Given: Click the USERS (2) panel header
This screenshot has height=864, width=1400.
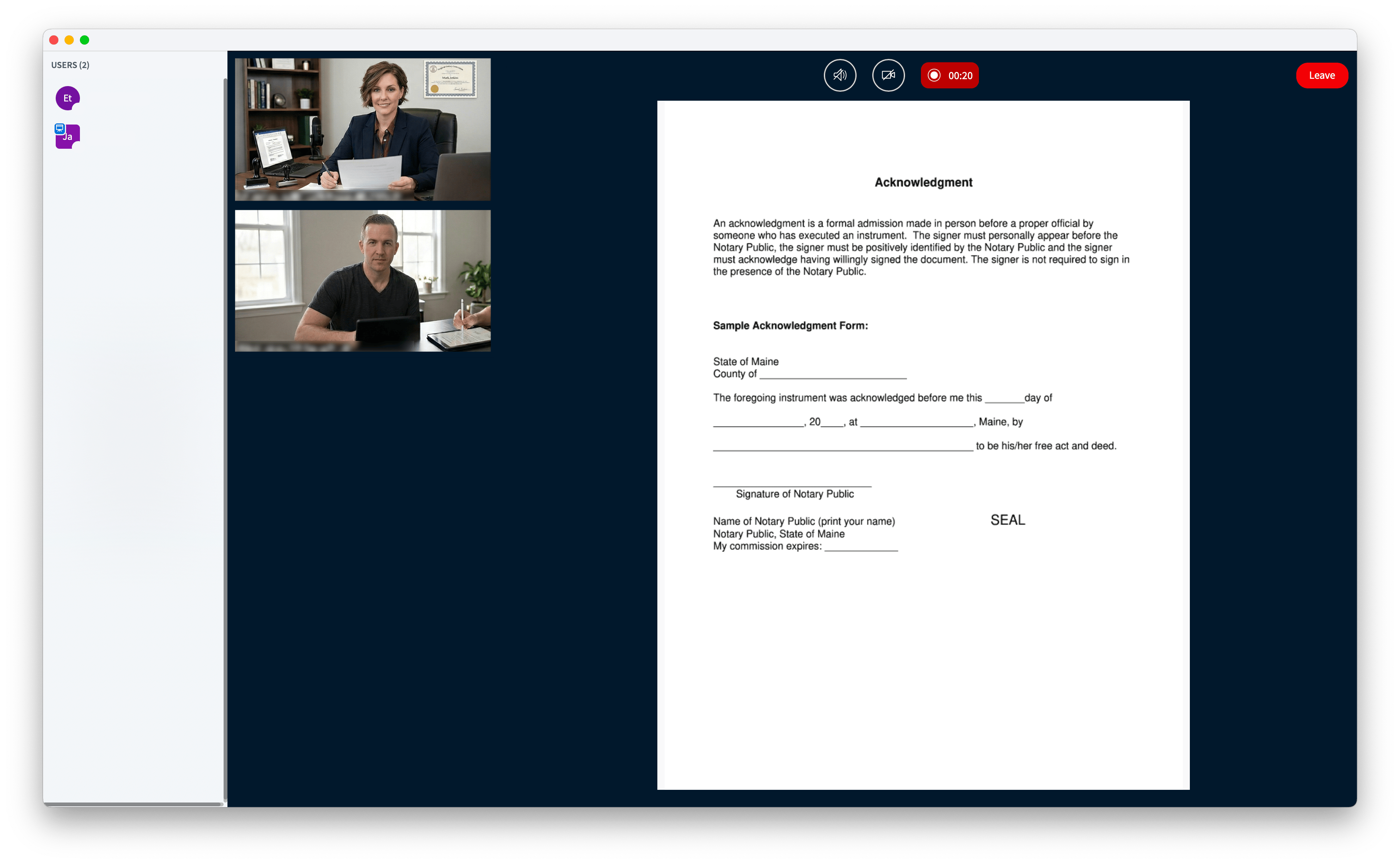Looking at the screenshot, I should pyautogui.click(x=70, y=65).
